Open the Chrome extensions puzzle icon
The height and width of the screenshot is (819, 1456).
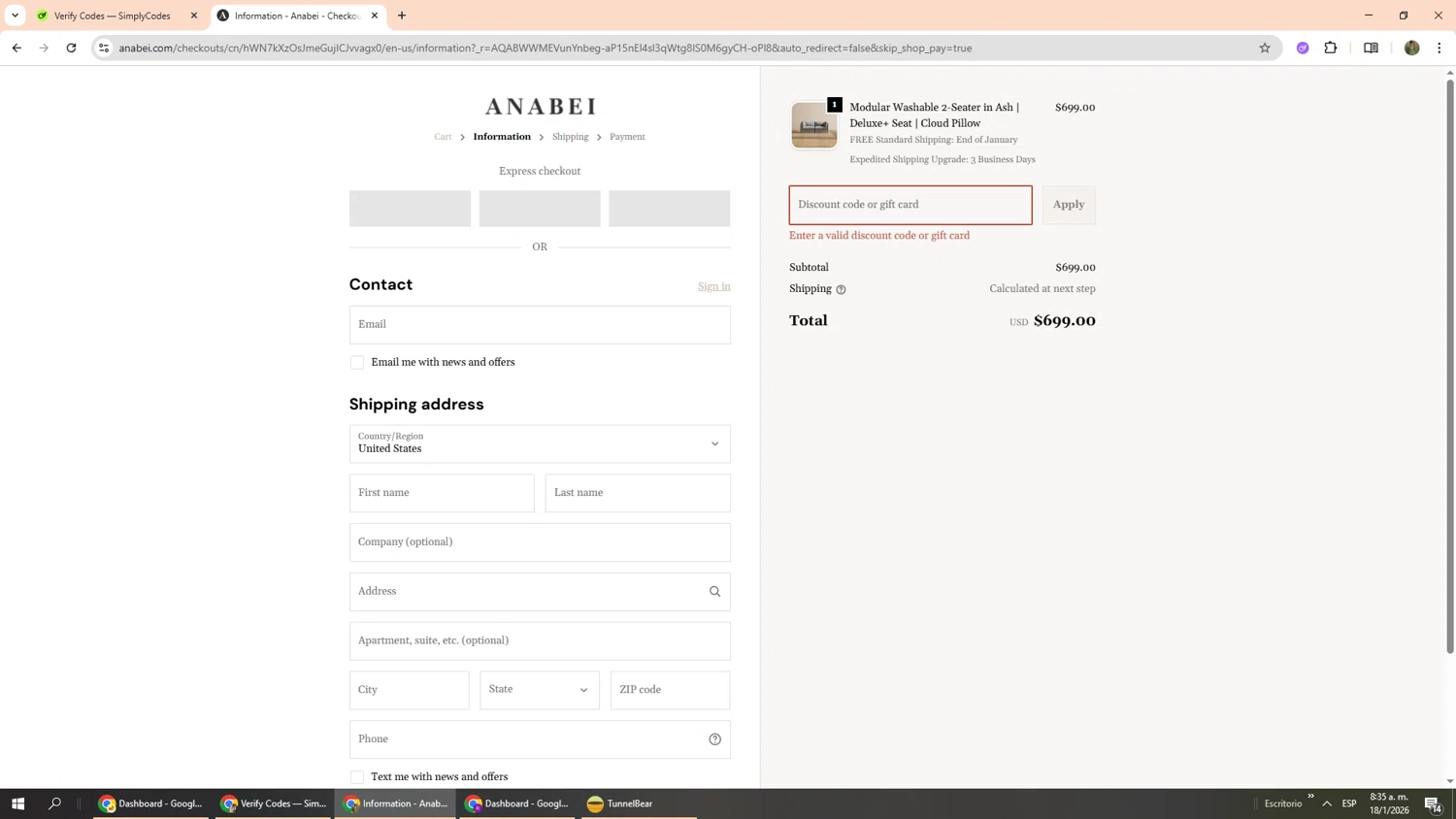(1331, 48)
